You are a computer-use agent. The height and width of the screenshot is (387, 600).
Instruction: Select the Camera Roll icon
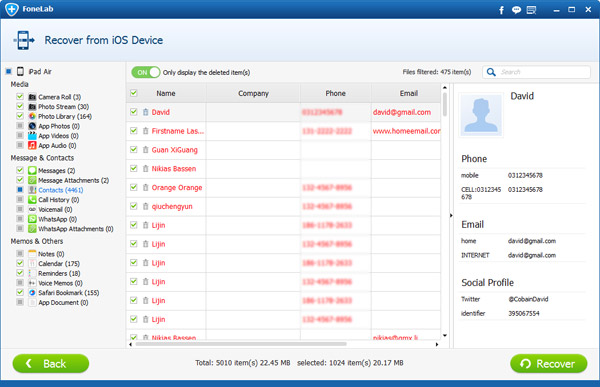point(33,97)
